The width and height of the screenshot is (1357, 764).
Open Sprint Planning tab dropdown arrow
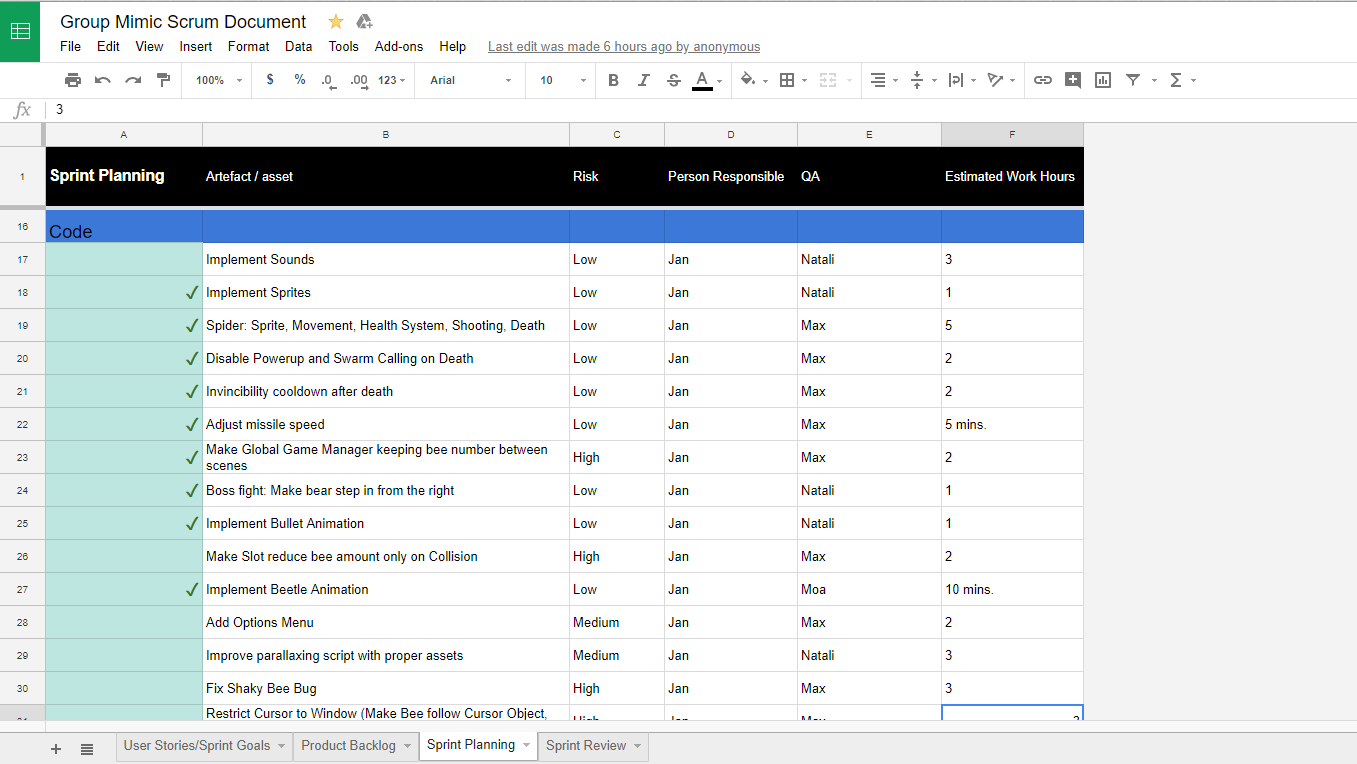point(527,745)
